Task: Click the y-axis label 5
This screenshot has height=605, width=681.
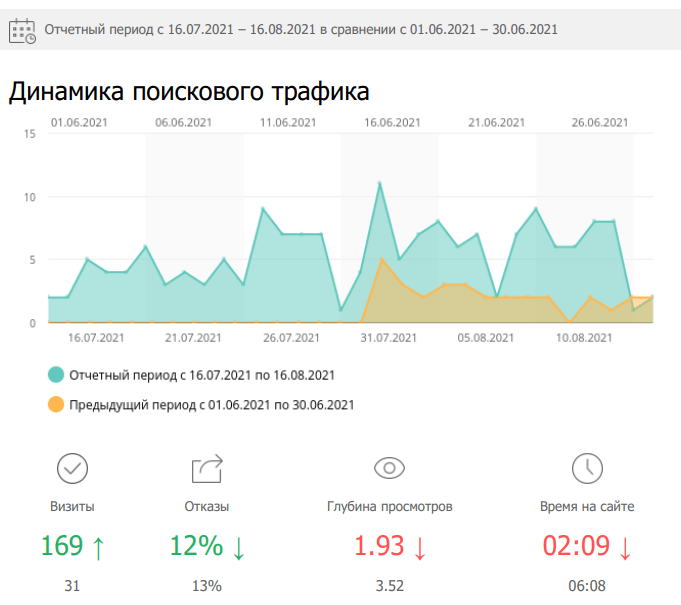Action: pos(33,260)
